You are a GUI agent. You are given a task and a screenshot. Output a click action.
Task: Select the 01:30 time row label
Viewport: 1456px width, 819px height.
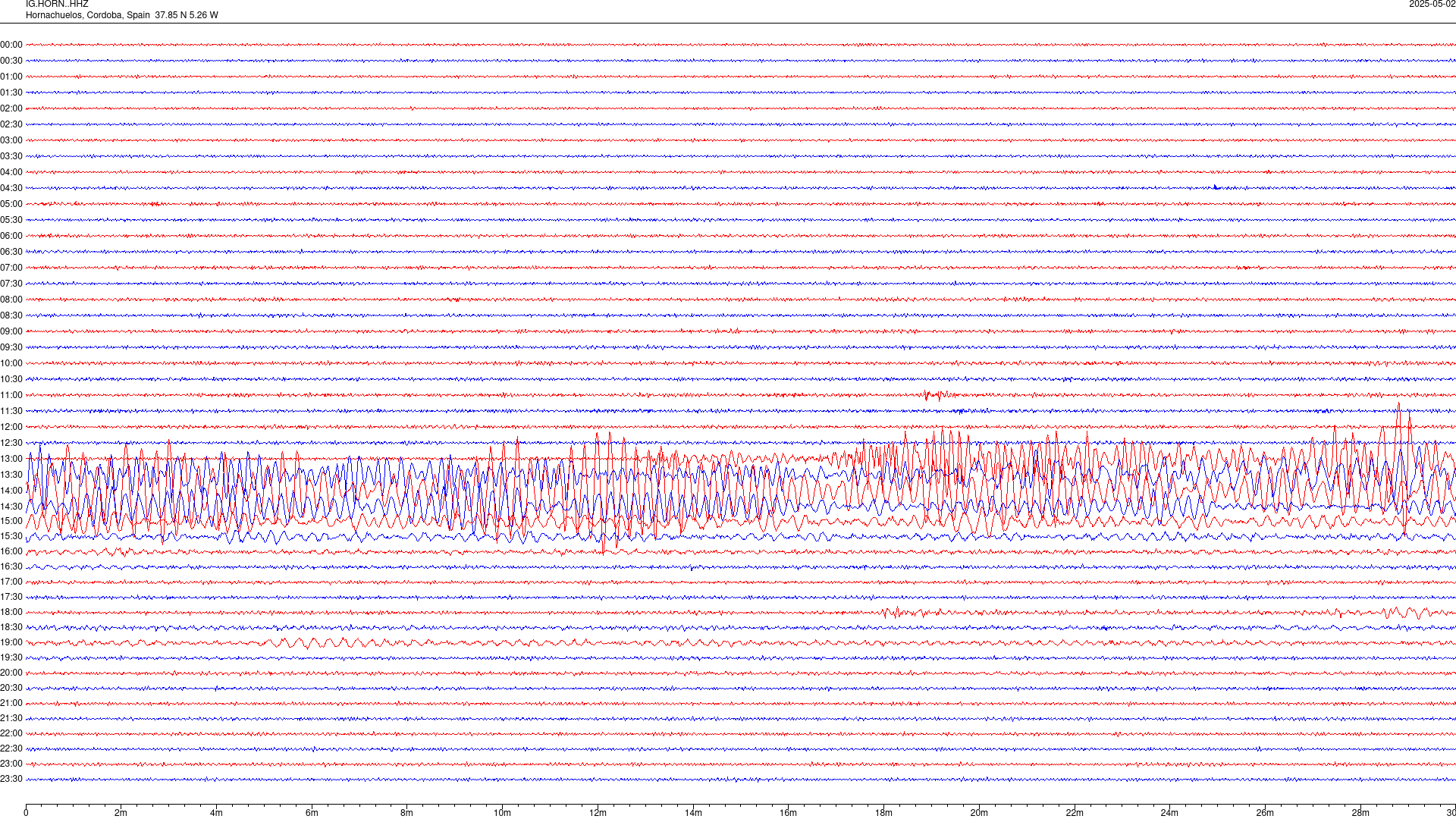click(11, 93)
